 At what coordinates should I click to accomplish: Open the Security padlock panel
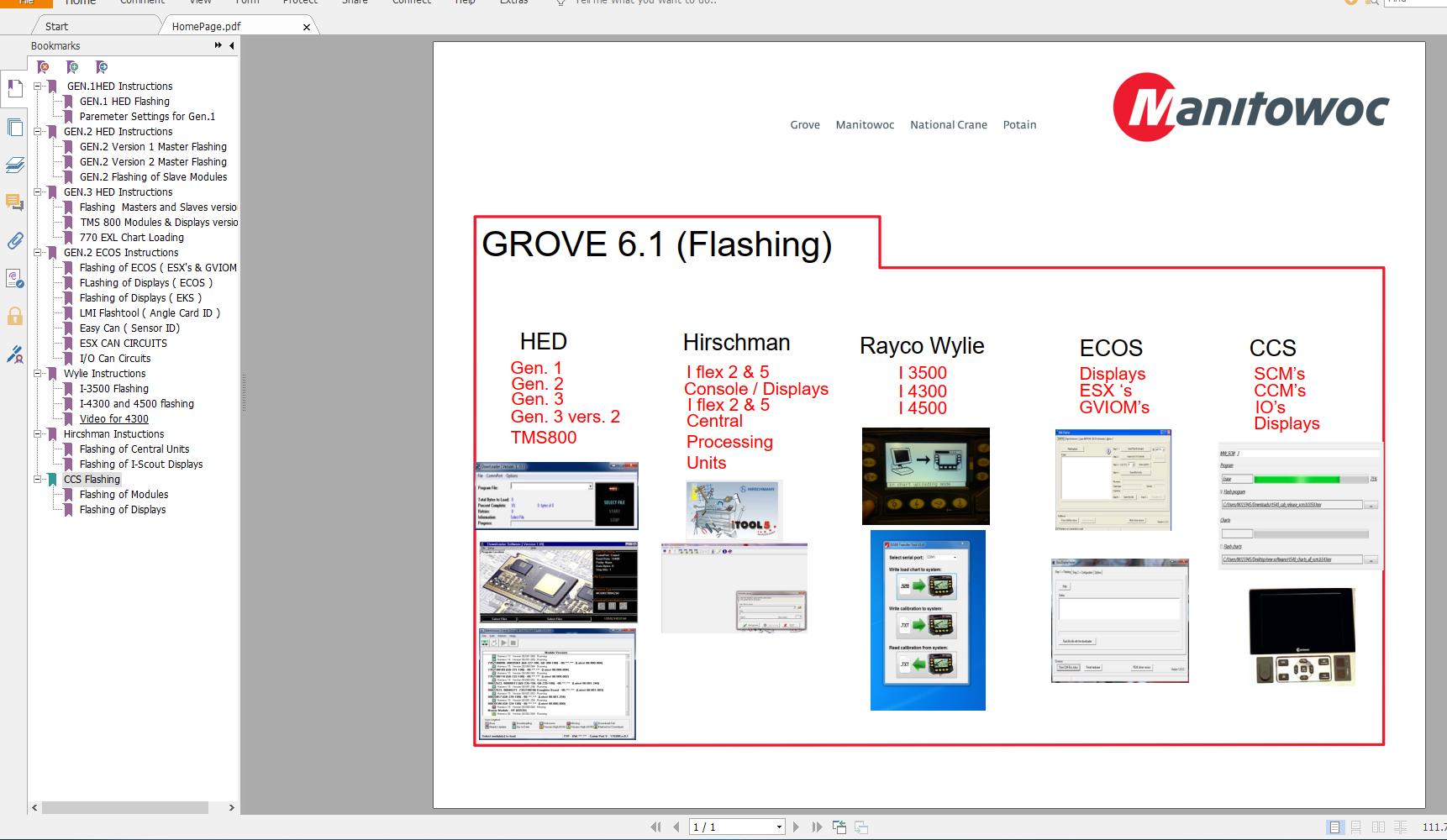(x=14, y=317)
